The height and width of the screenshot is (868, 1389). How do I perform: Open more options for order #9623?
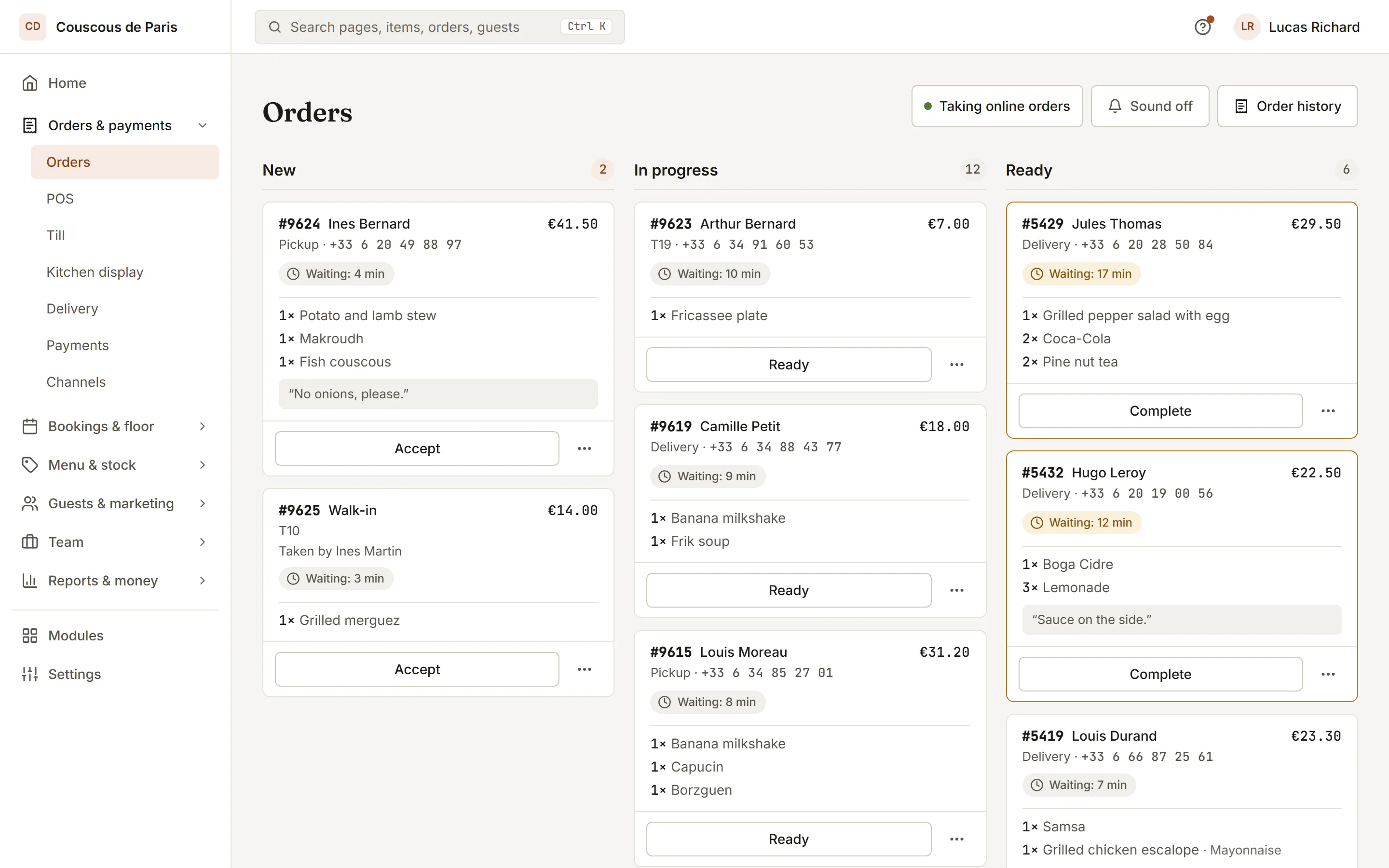coord(956,365)
